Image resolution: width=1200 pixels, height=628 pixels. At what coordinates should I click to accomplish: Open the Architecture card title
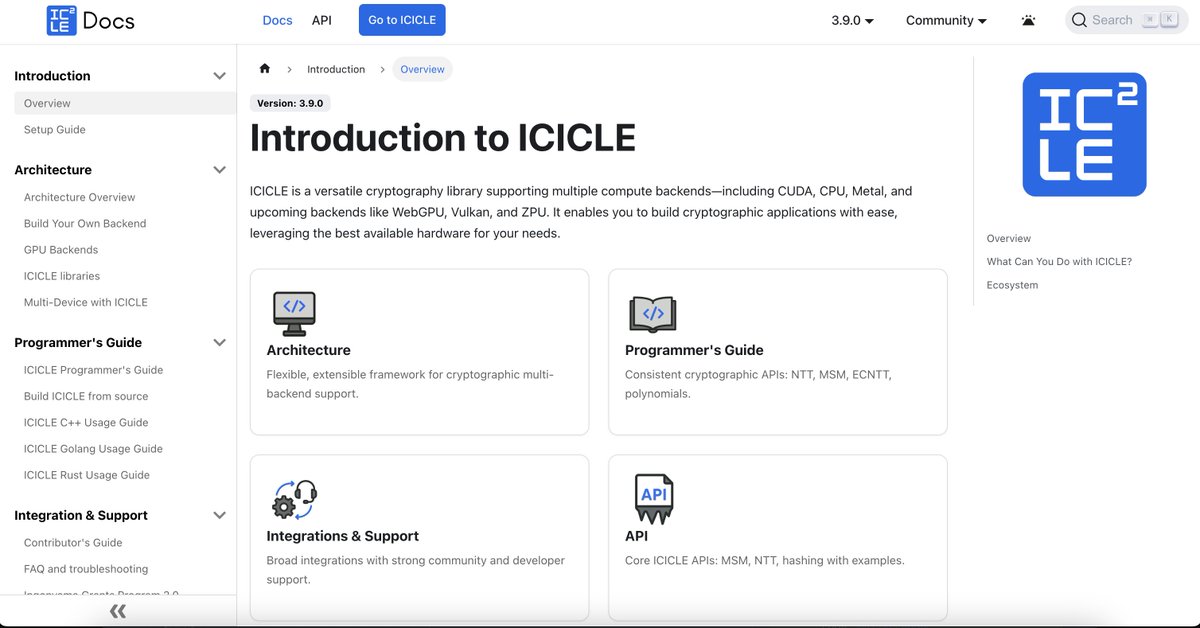coord(308,350)
